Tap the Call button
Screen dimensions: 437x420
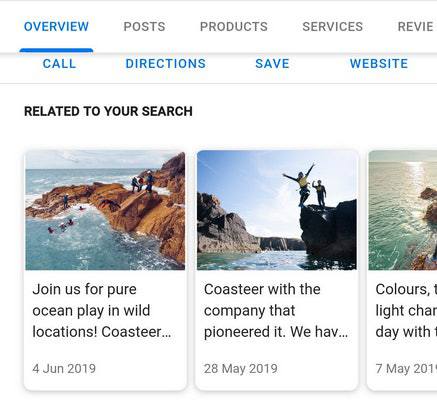[x=59, y=64]
